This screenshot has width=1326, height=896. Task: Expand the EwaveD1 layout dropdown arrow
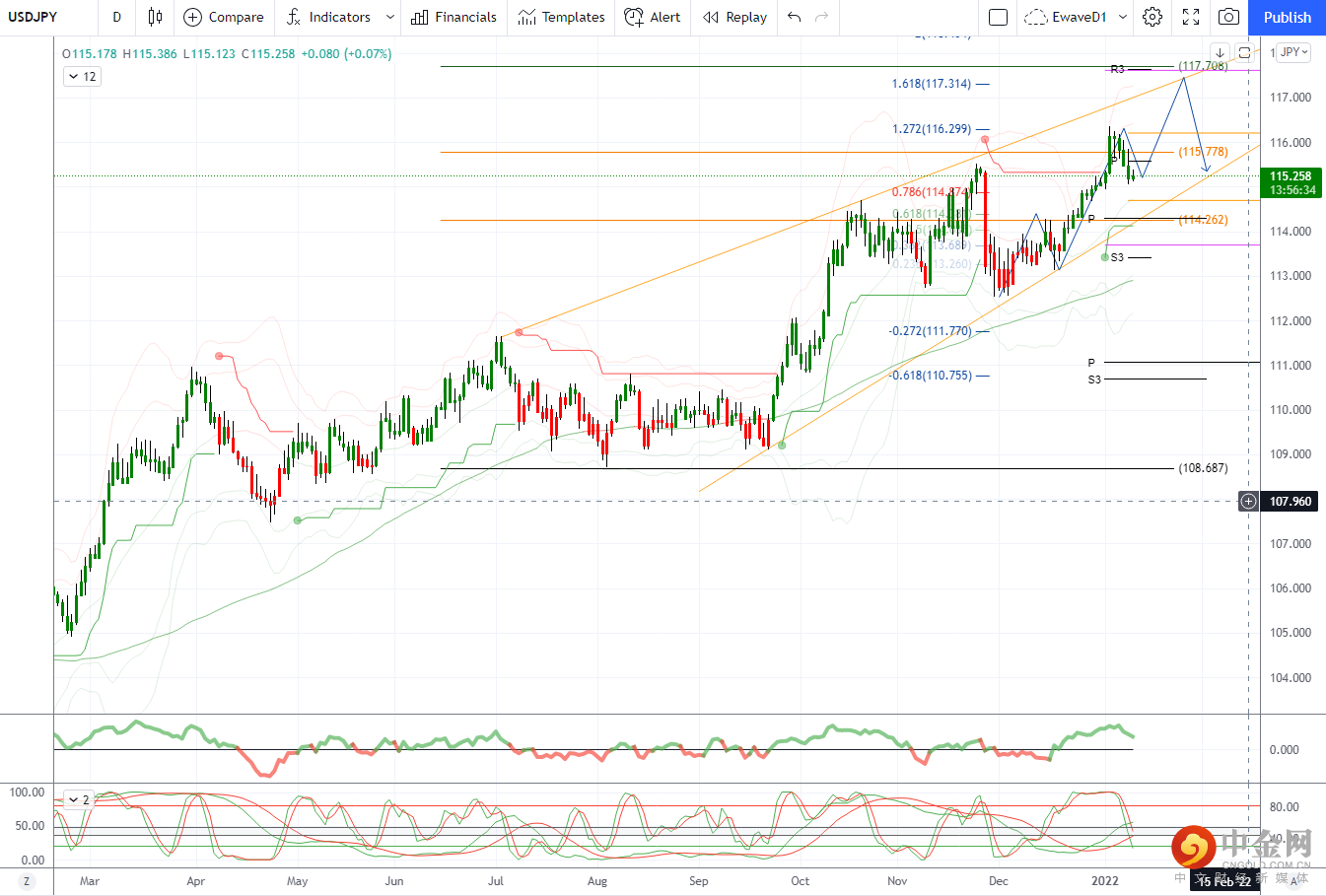(x=1122, y=17)
